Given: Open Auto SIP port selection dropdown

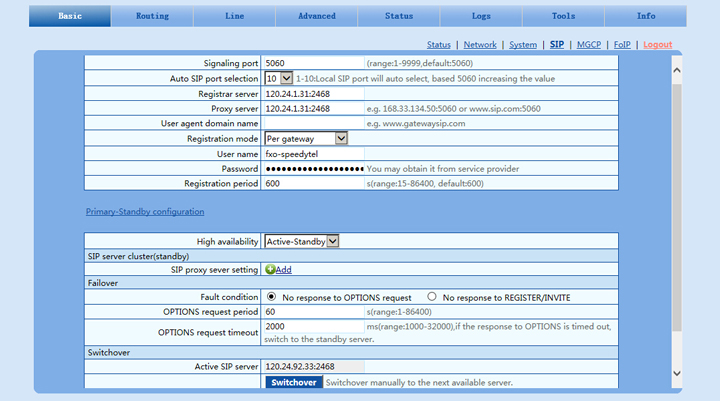Looking at the screenshot, I should [286, 78].
